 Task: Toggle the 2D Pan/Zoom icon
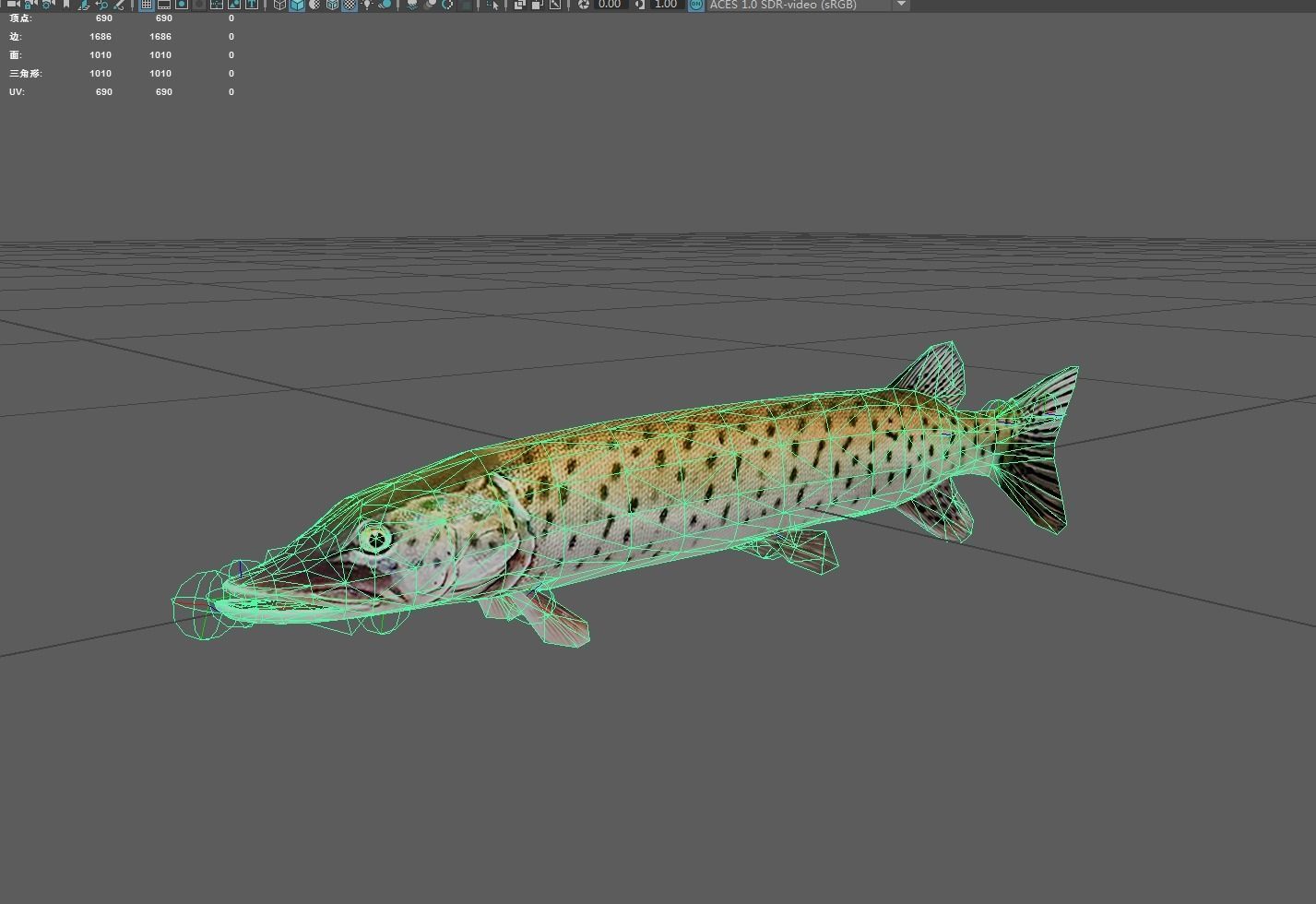(101, 5)
